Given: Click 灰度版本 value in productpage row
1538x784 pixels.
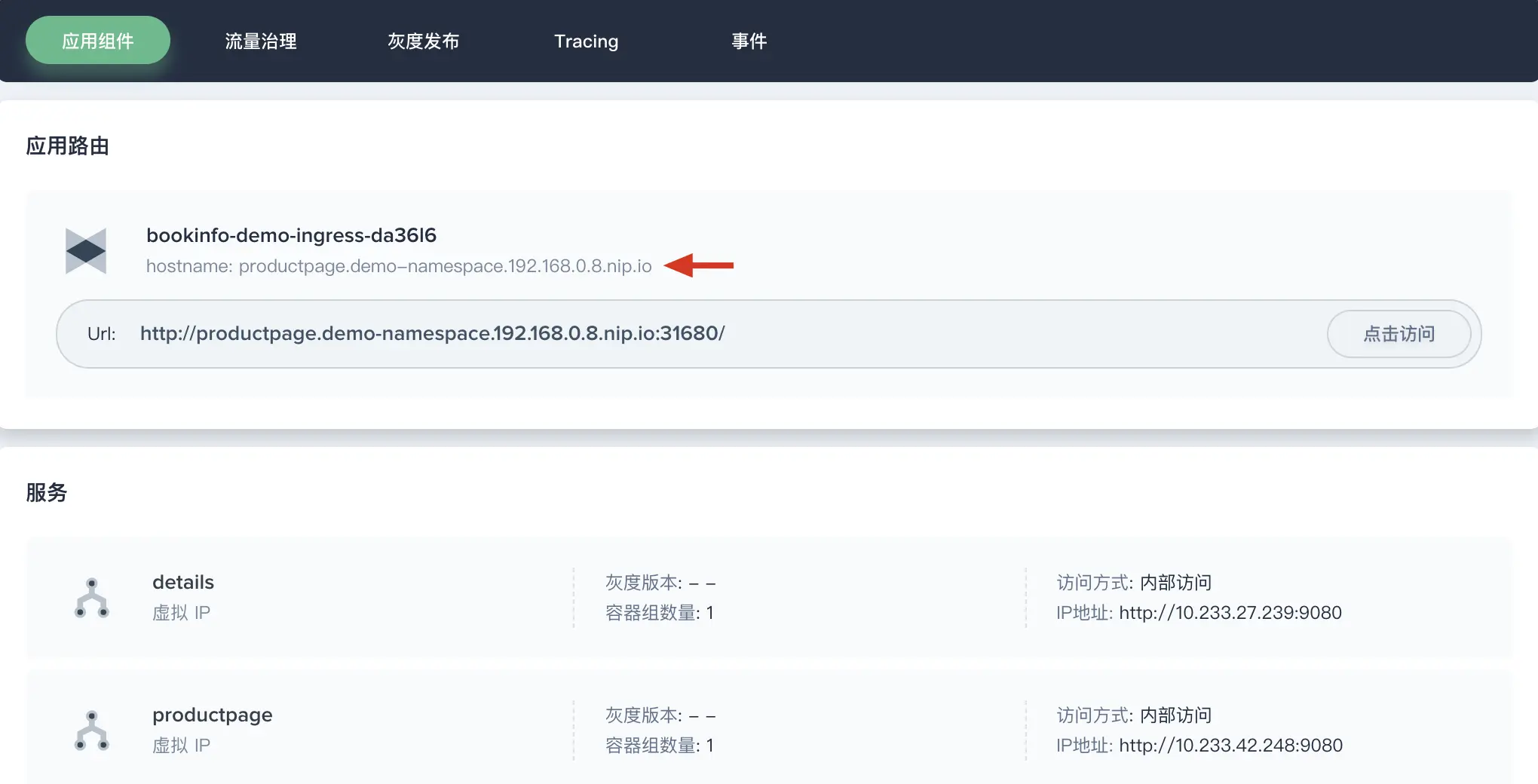Looking at the screenshot, I should (x=702, y=715).
